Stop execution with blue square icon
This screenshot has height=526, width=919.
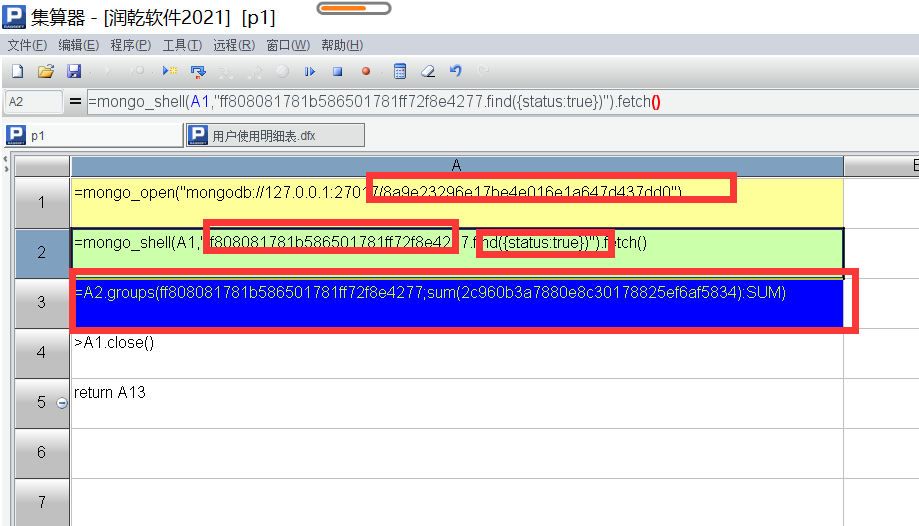338,72
